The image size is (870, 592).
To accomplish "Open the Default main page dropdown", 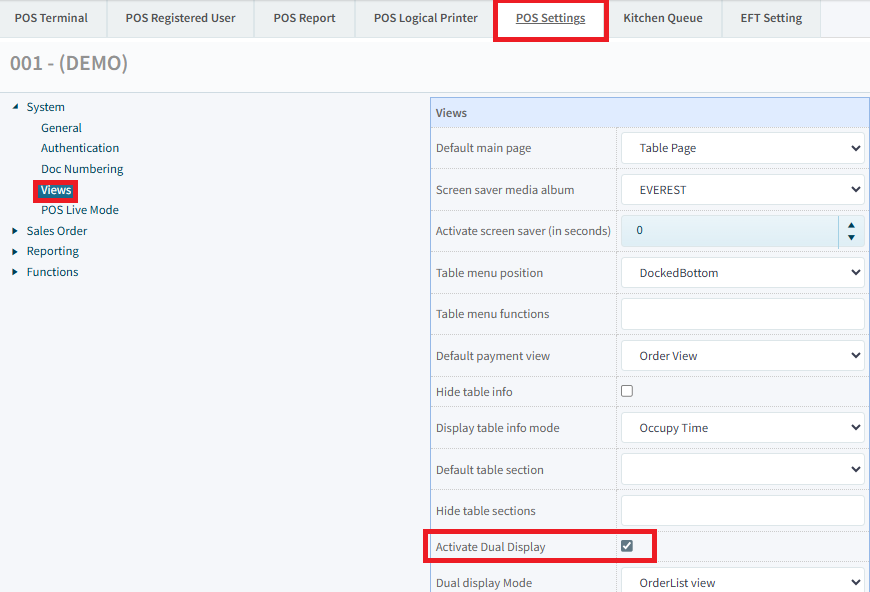I will [x=742, y=148].
